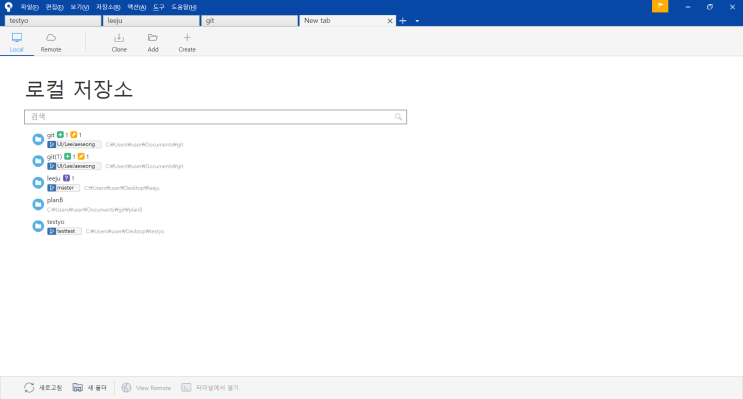The width and height of the screenshot is (743, 399).
Task: Select the testyo repository name
Action: (55, 222)
